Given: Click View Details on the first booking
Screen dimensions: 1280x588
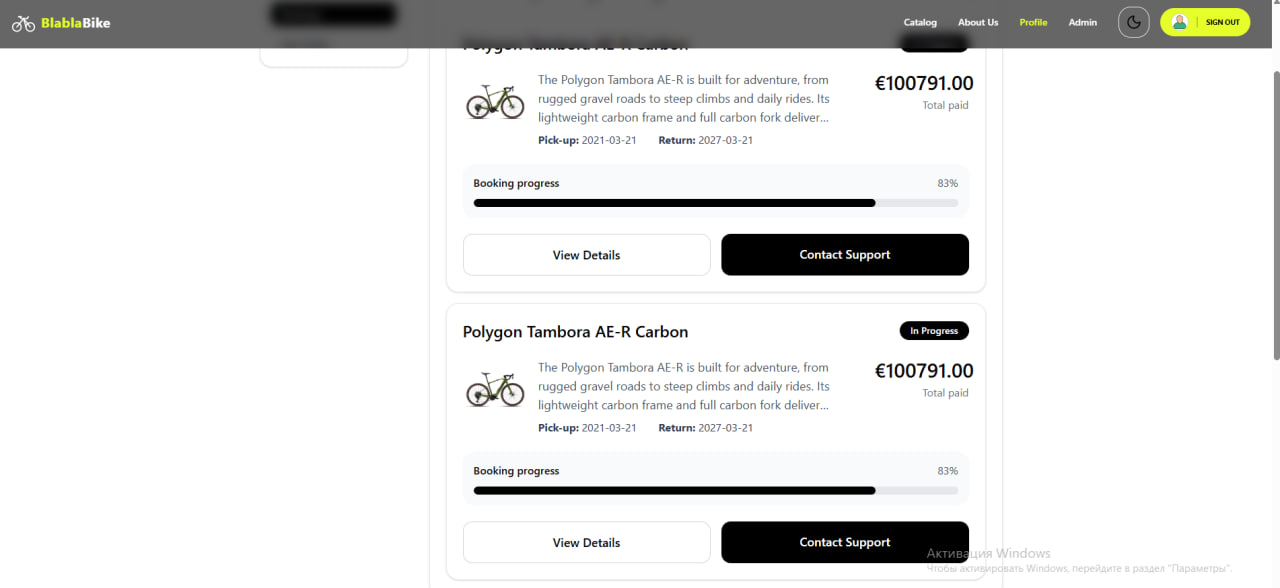Looking at the screenshot, I should (x=586, y=254).
